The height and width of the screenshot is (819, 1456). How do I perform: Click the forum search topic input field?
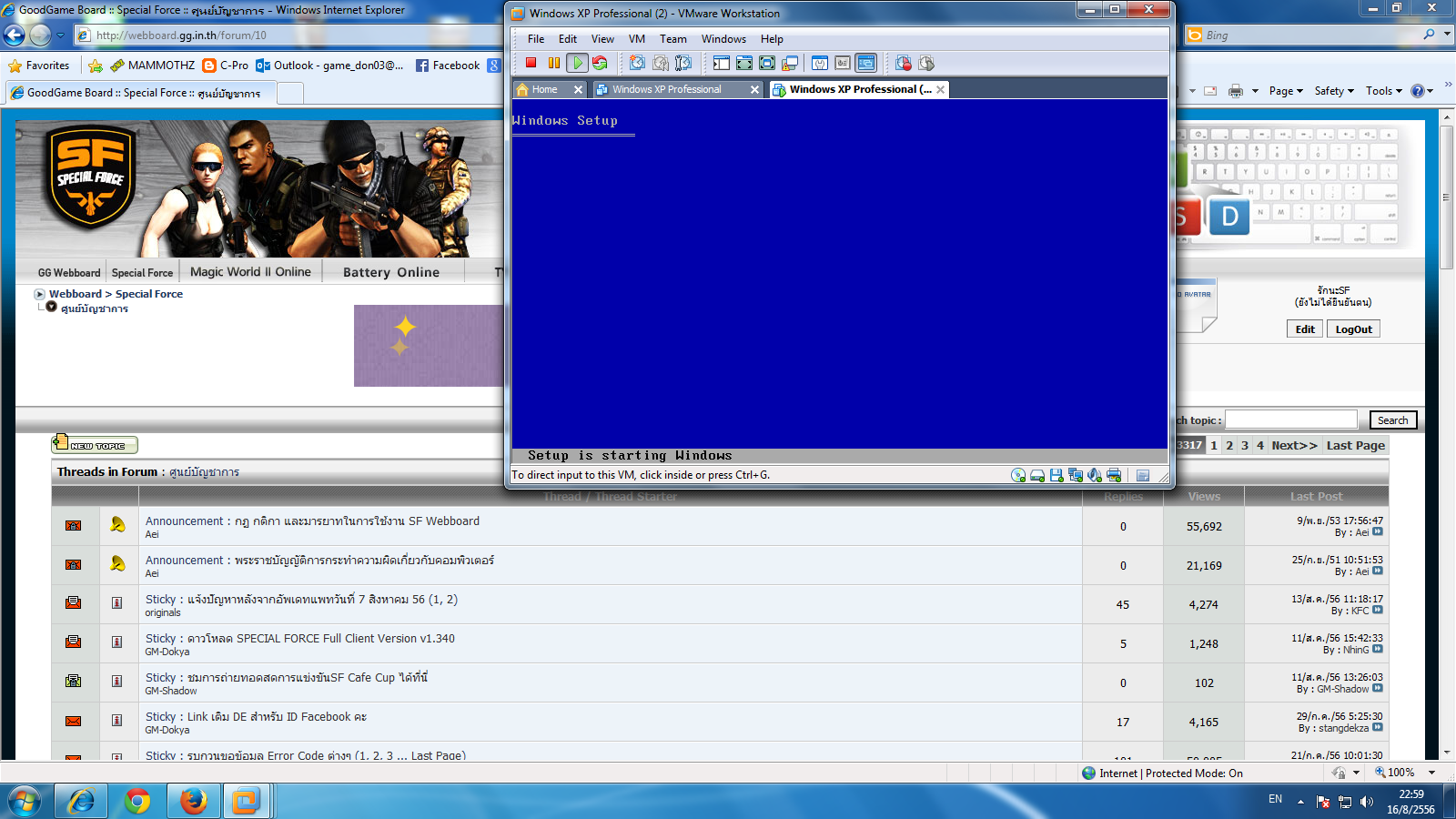[1291, 420]
